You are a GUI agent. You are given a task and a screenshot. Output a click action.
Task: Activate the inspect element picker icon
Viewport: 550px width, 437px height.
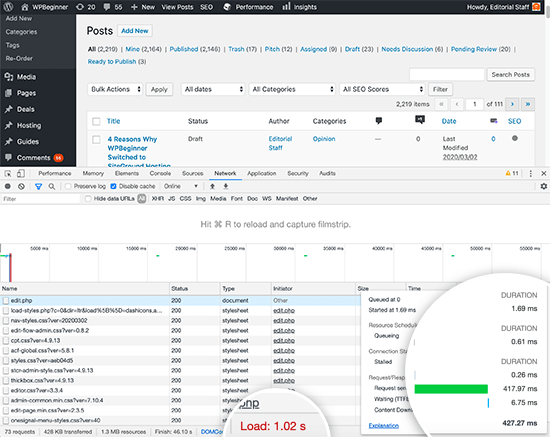pos(8,173)
